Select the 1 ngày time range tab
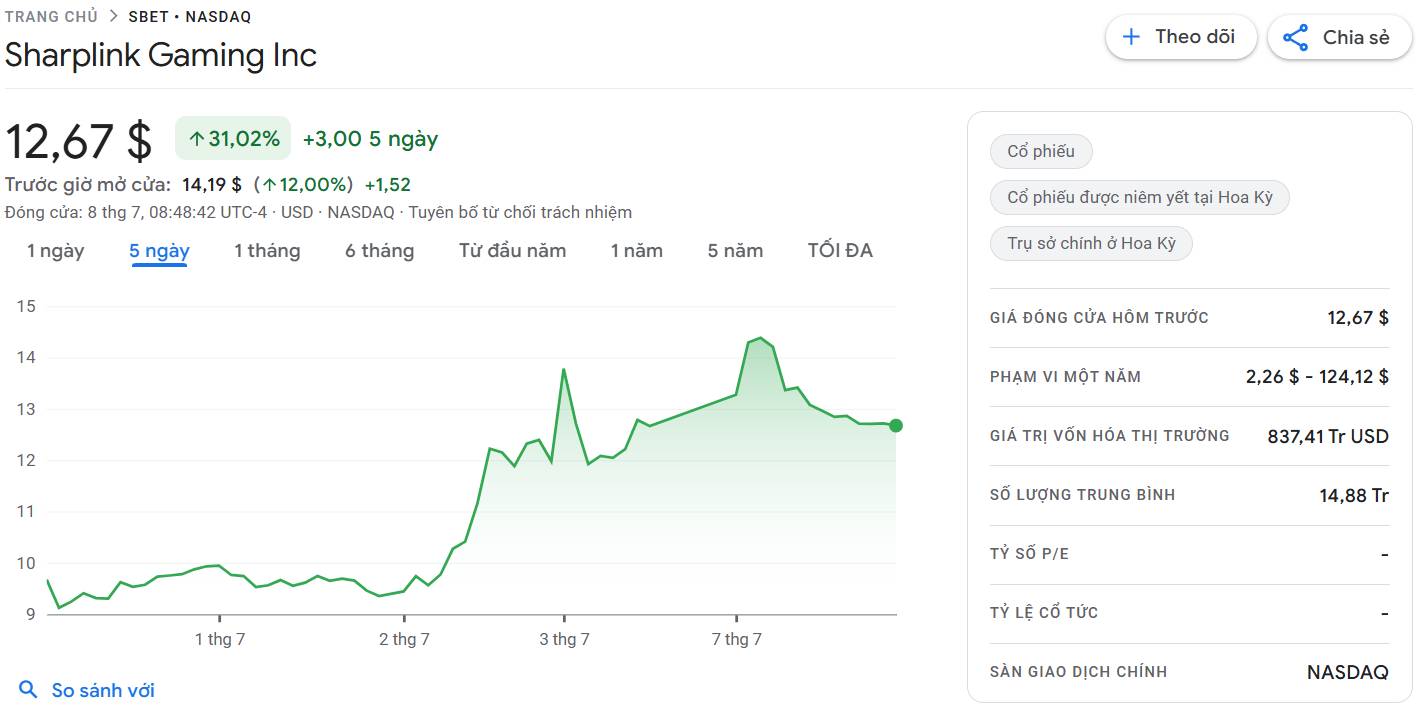The height and width of the screenshot is (708, 1416). click(x=56, y=251)
